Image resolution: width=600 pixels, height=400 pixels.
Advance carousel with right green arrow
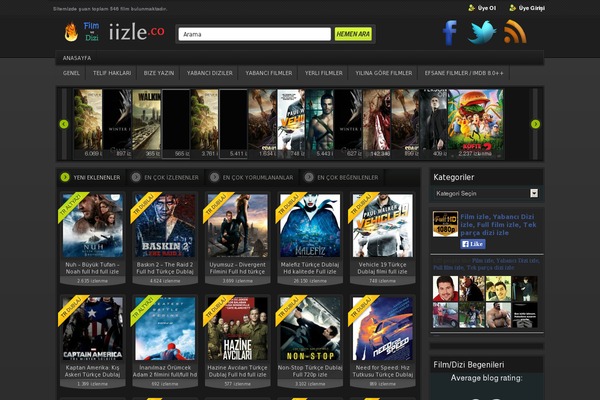click(535, 124)
